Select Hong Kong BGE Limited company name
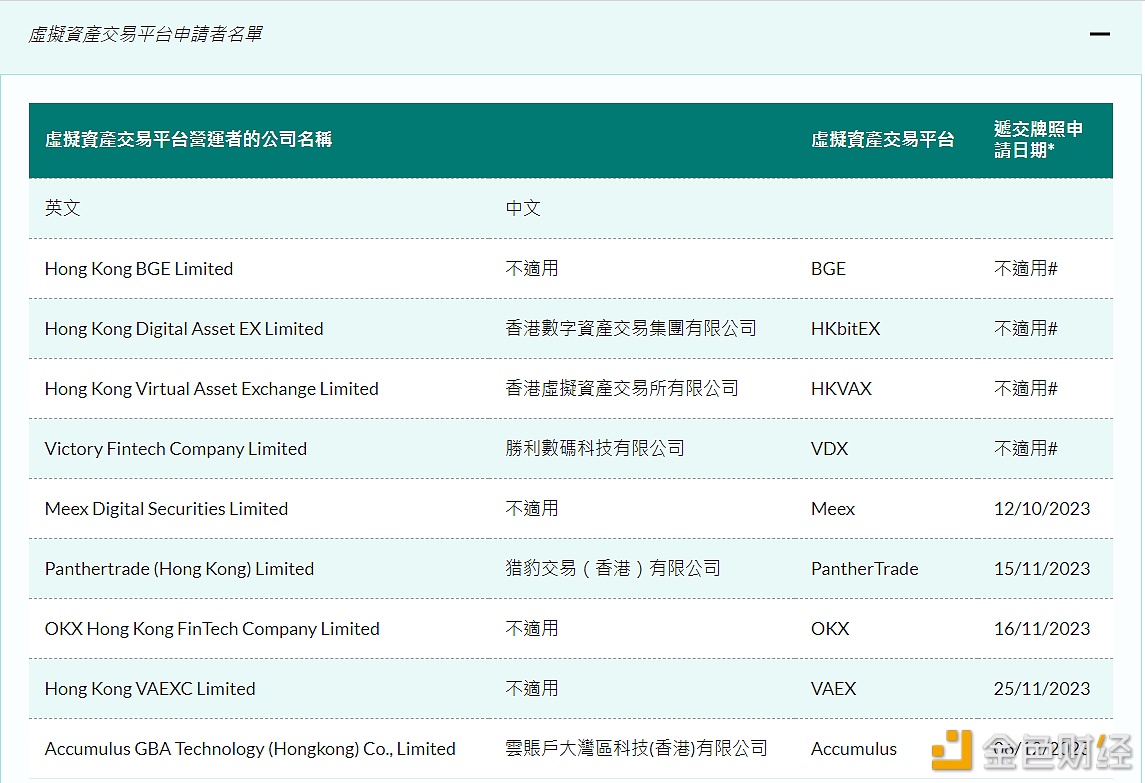The image size is (1145, 783). (139, 269)
